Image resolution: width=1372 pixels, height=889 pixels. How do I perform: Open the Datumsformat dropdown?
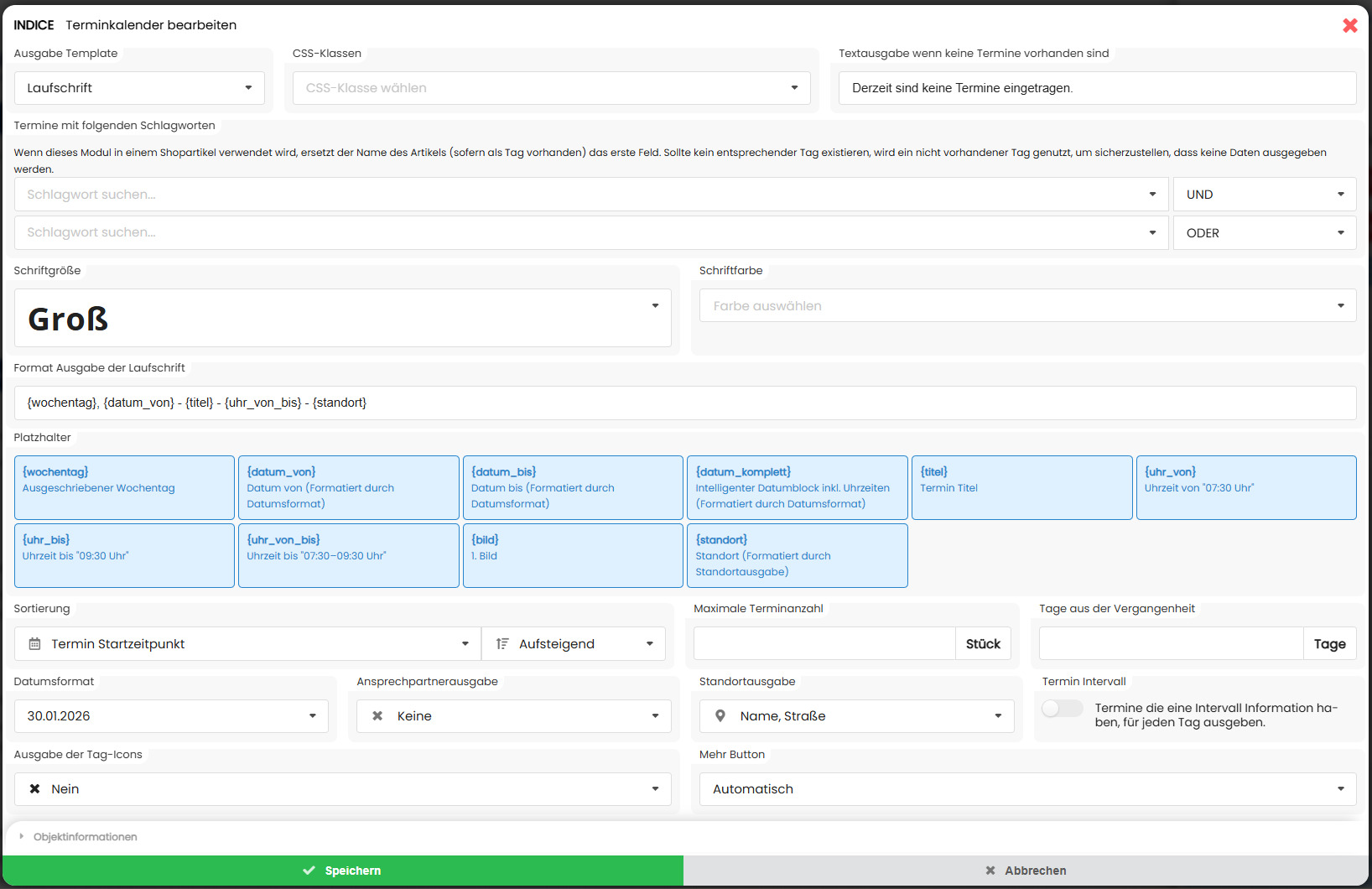click(171, 716)
